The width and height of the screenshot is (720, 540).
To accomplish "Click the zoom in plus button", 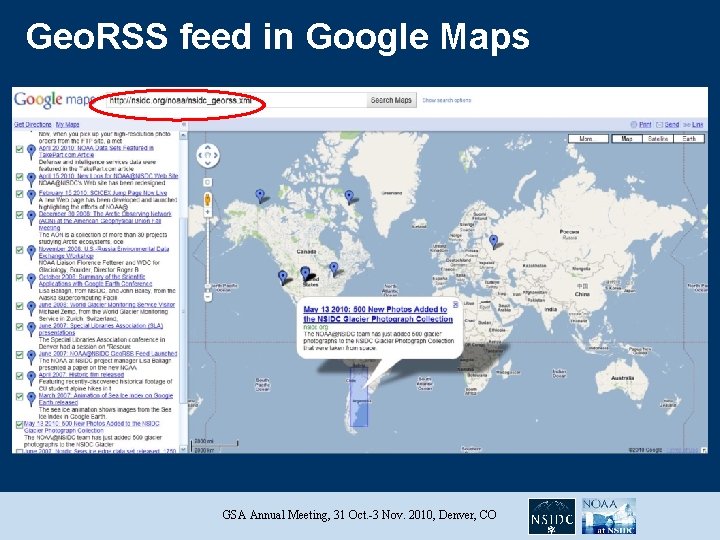I will [x=208, y=212].
